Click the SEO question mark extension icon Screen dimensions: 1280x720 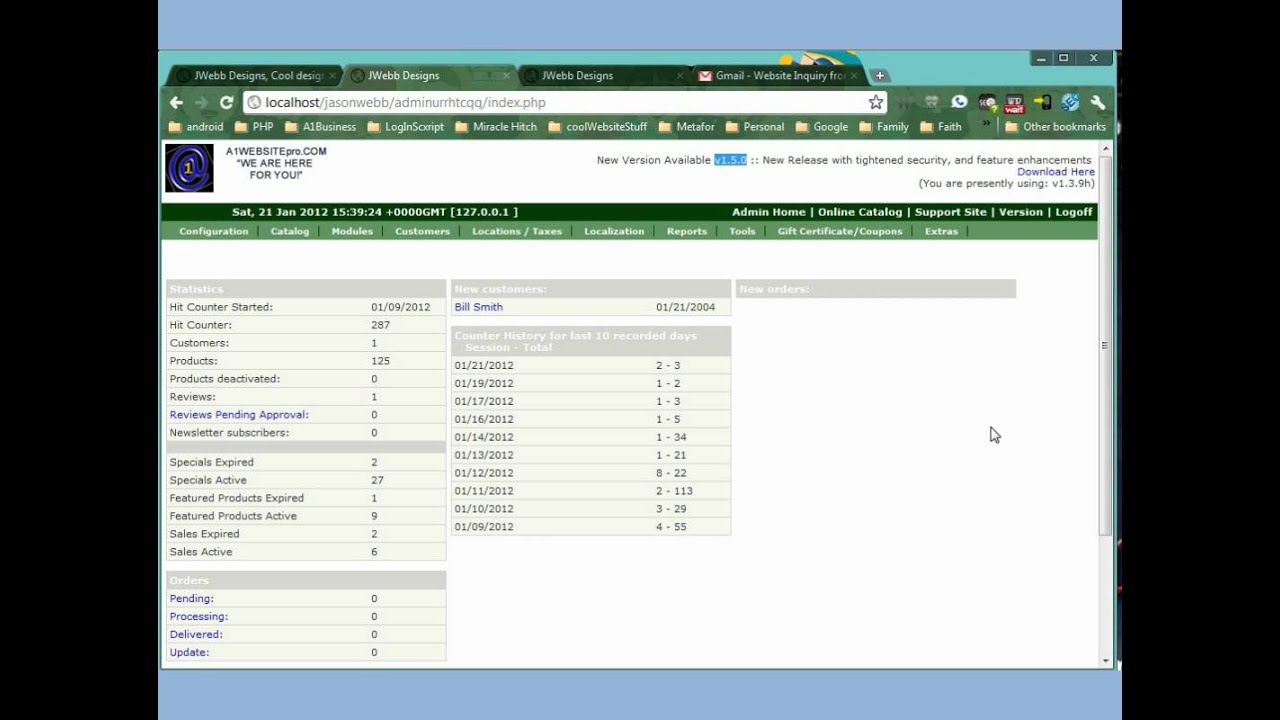988,102
